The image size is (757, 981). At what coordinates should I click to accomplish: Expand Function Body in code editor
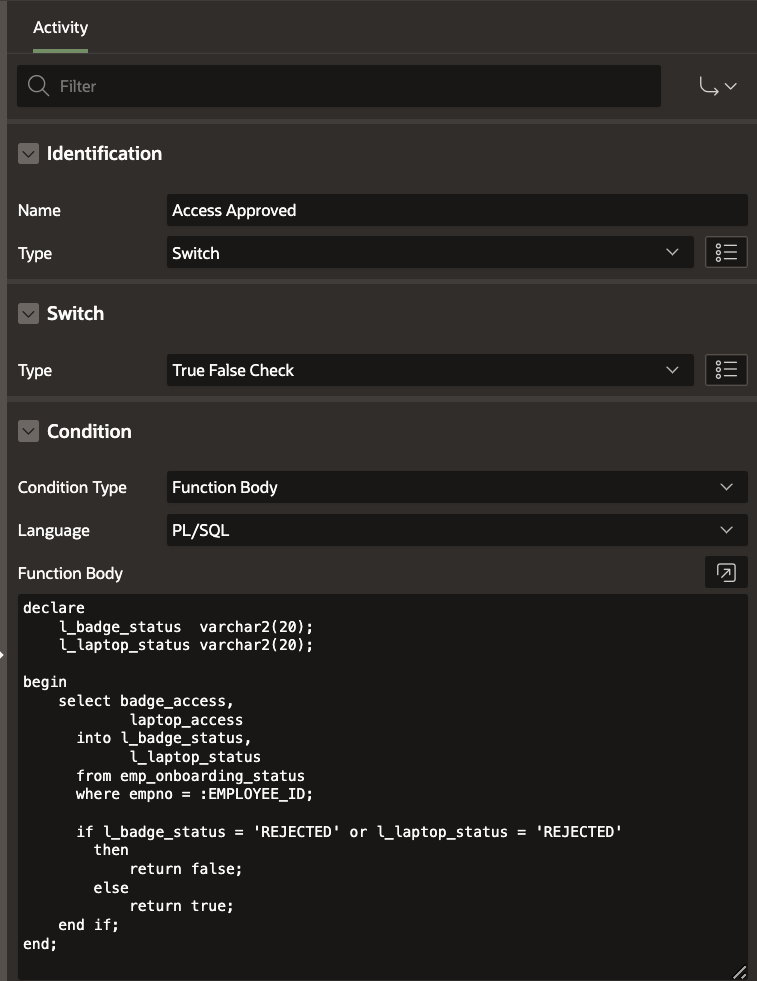[x=726, y=573]
